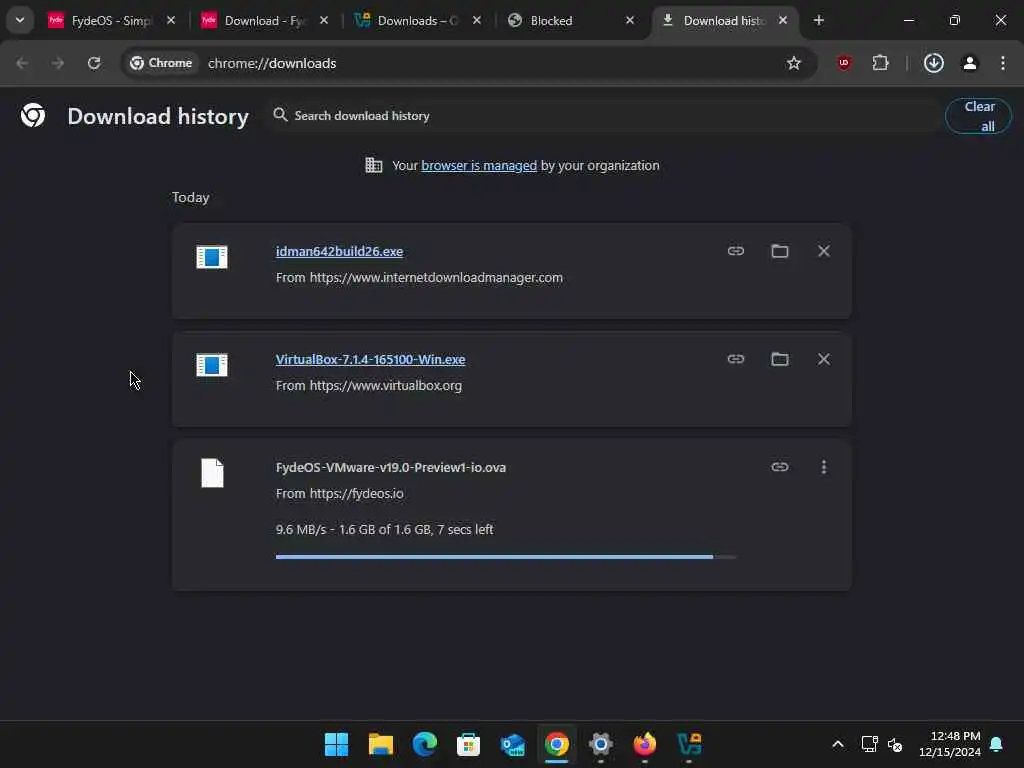This screenshot has width=1024, height=768.
Task: Click the muted volume tray icon
Action: [x=895, y=744]
